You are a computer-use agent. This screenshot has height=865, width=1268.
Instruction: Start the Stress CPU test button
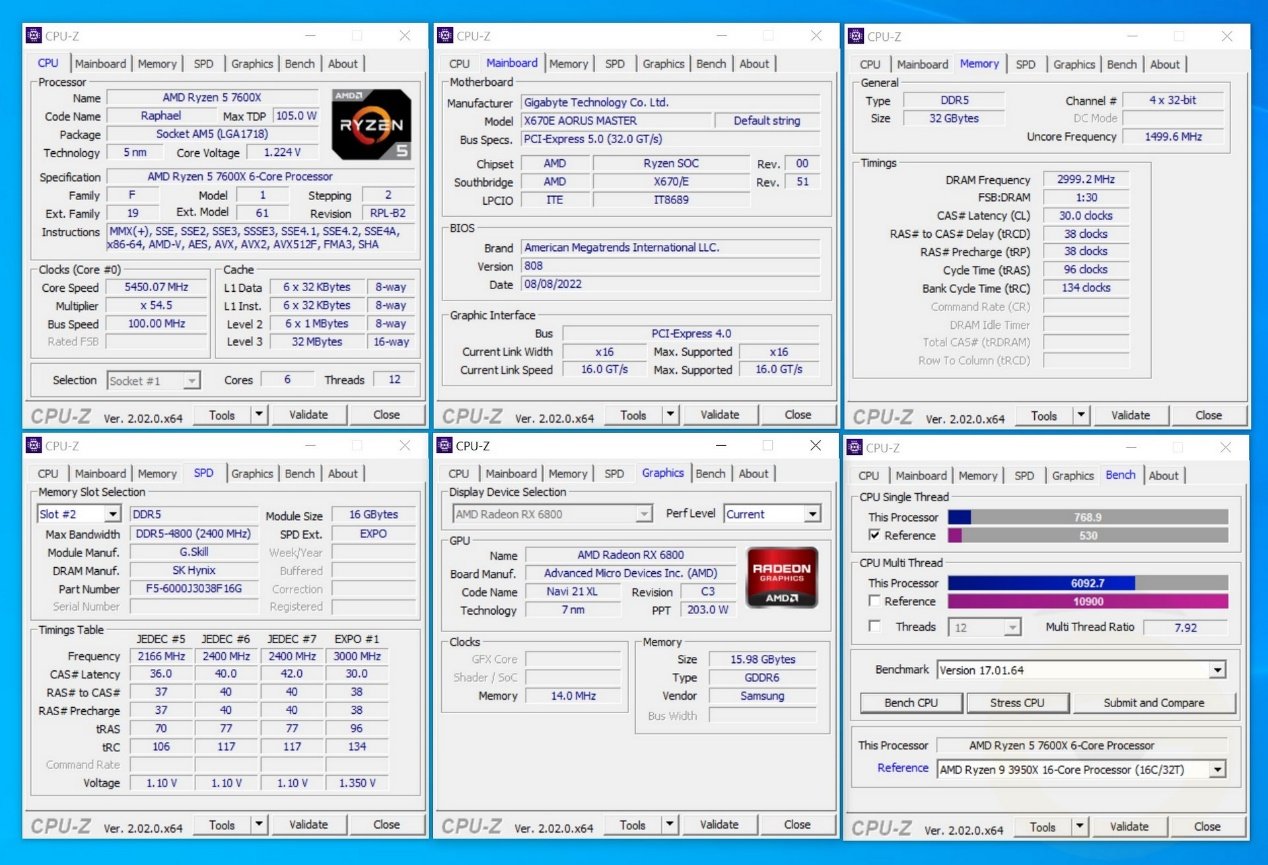[1018, 703]
